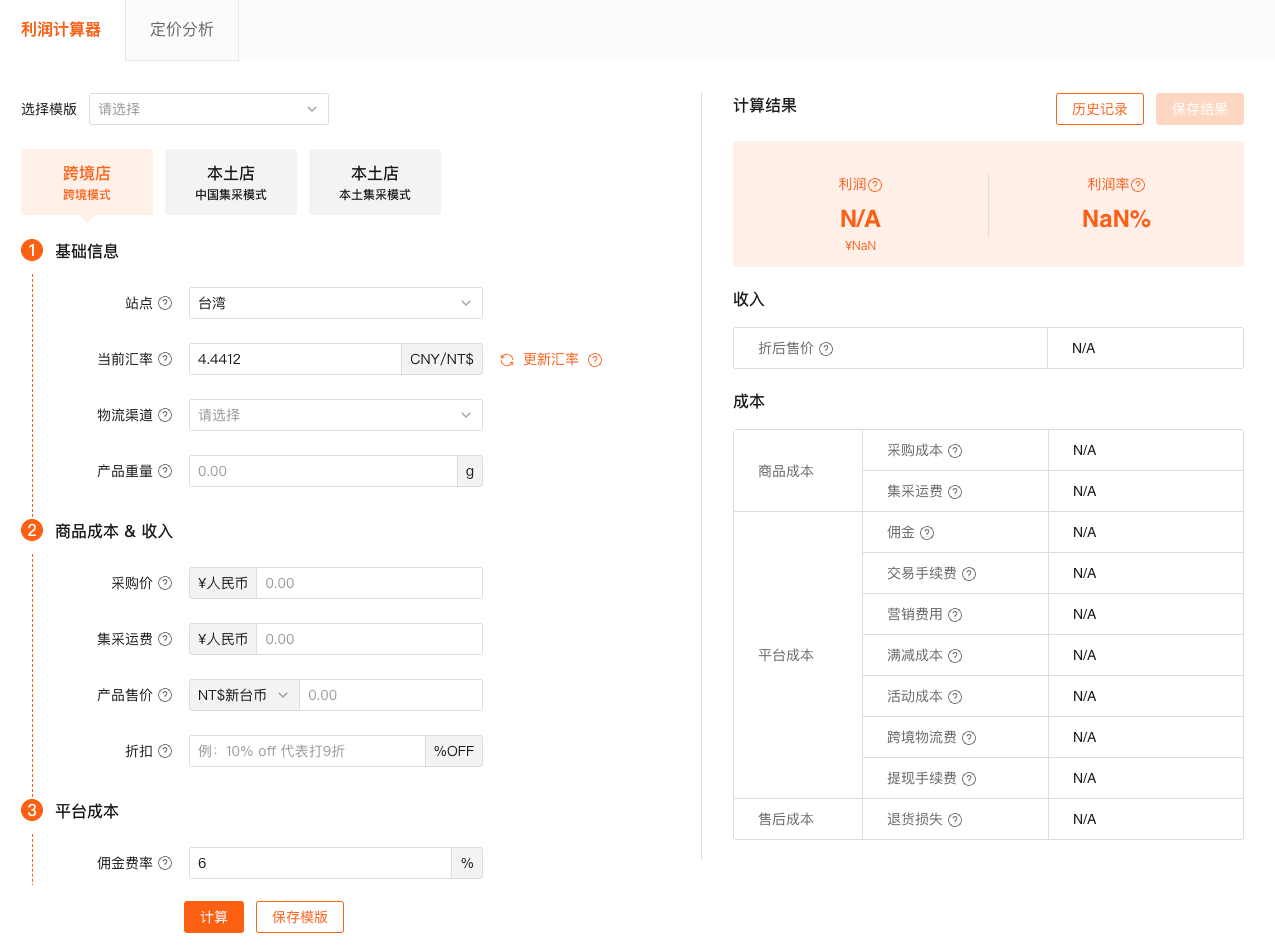
Task: Switch to the 利润计算器 tab
Action: point(61,30)
